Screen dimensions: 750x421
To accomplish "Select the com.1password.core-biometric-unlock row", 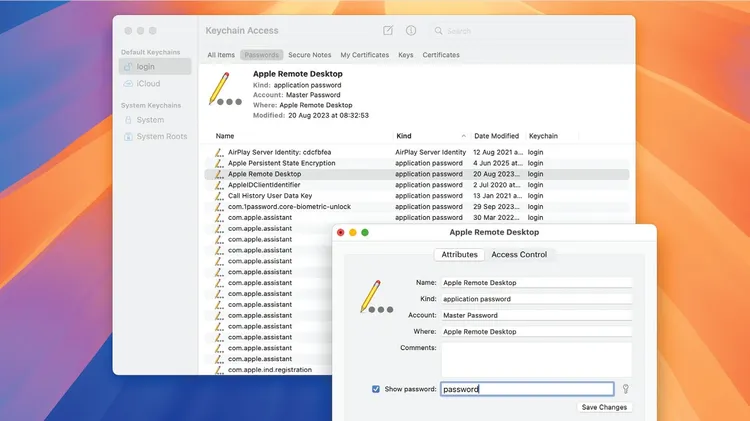I will [x=417, y=207].
